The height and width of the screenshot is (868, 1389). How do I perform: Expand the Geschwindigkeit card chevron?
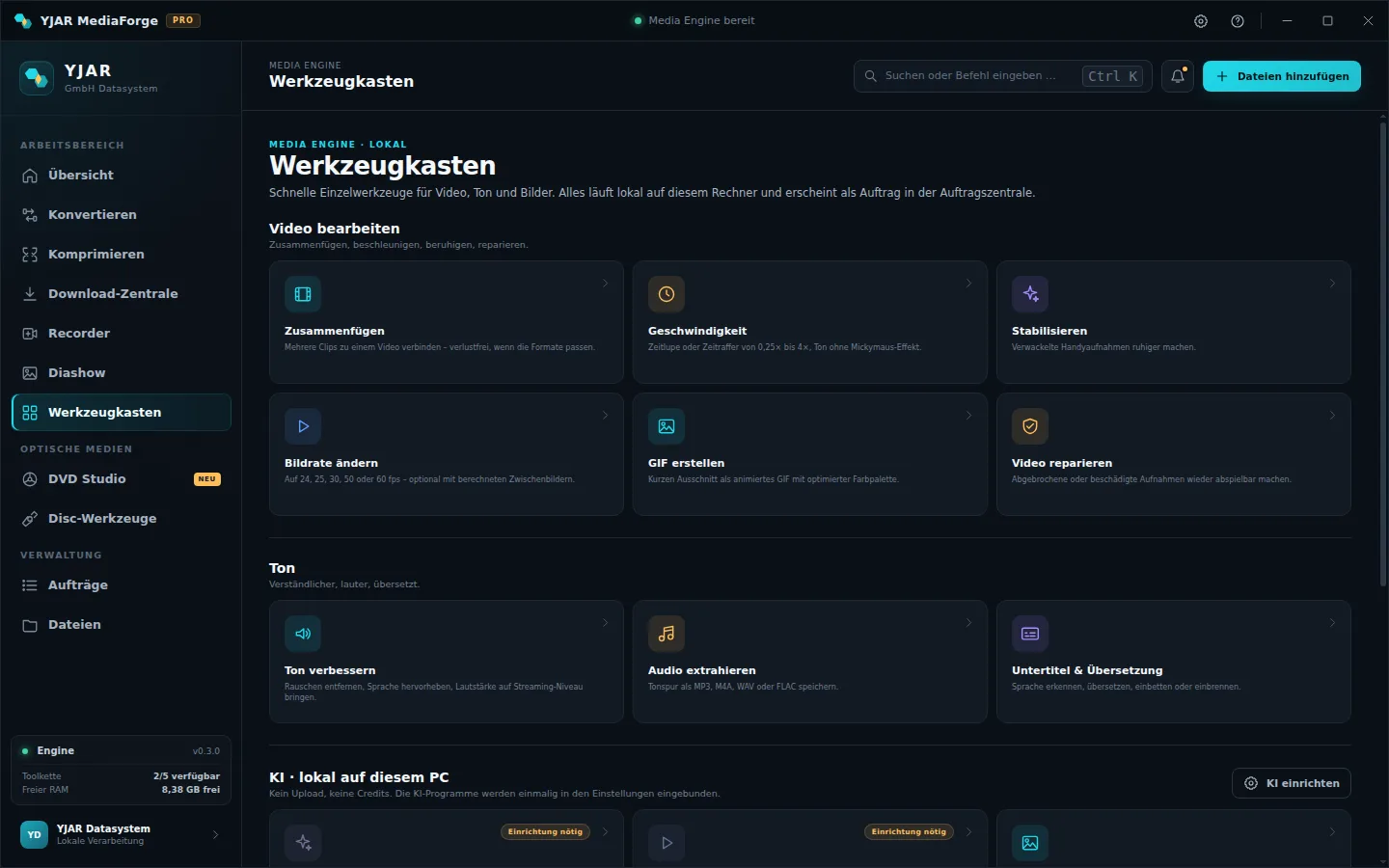click(969, 284)
